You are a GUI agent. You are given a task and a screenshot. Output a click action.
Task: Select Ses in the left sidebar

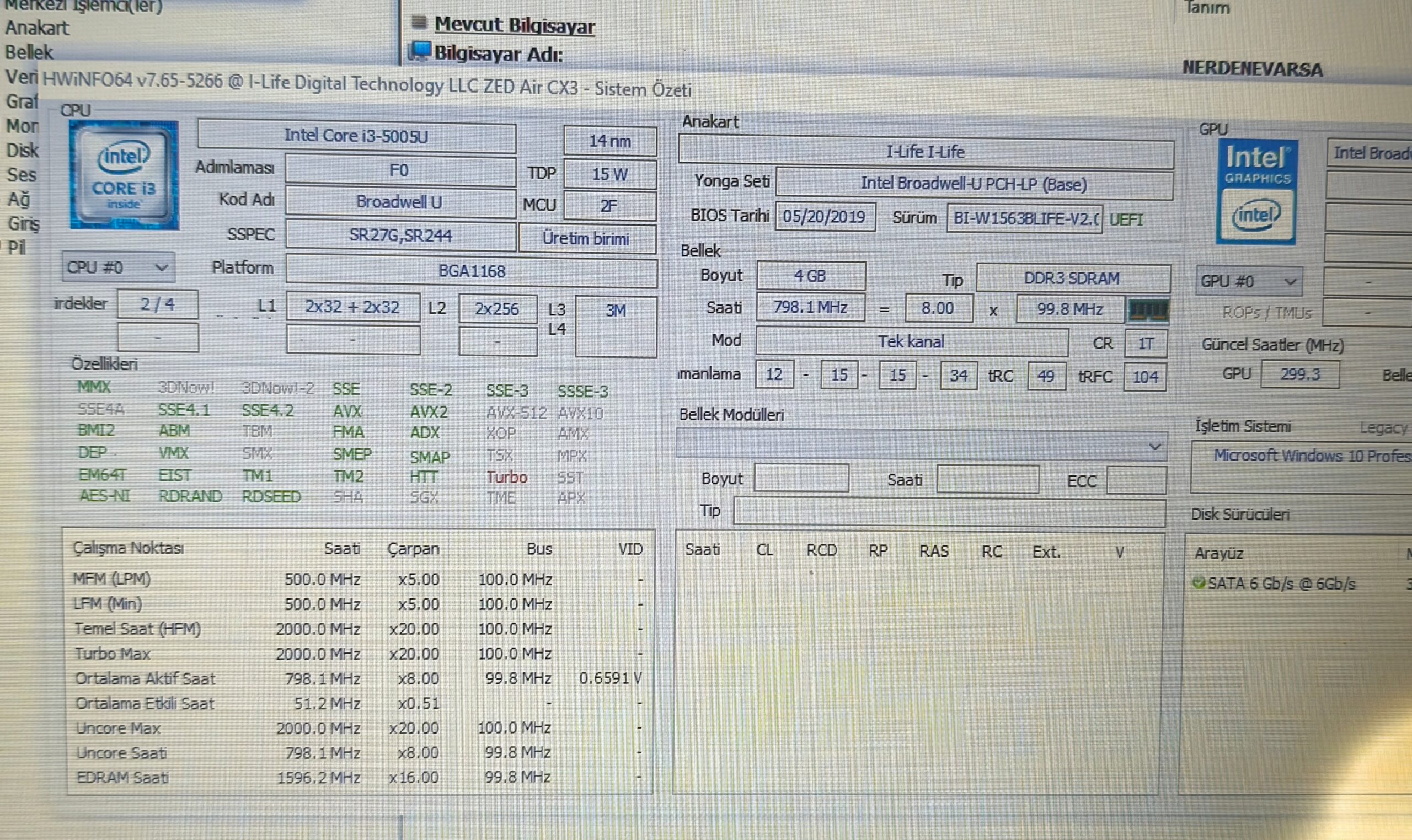[22, 174]
